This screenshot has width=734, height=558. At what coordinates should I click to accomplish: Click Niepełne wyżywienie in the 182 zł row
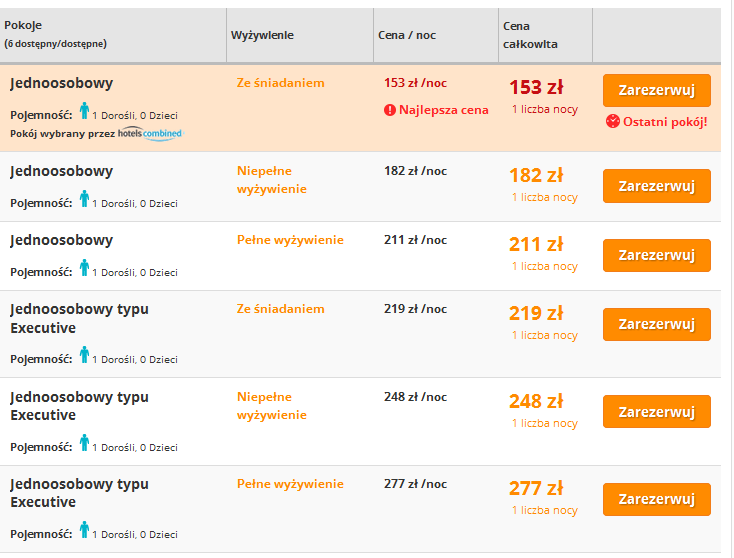[x=272, y=180]
